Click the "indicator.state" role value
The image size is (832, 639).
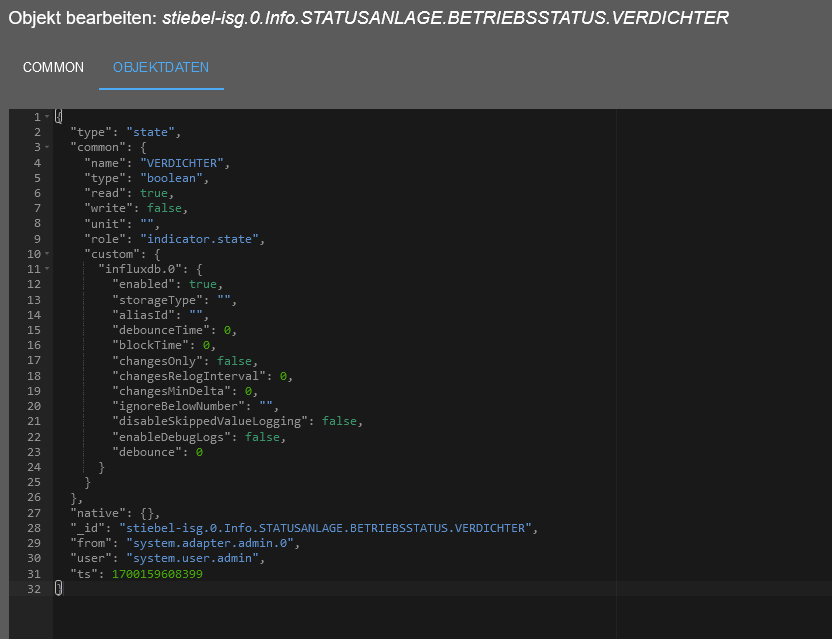[x=200, y=238]
